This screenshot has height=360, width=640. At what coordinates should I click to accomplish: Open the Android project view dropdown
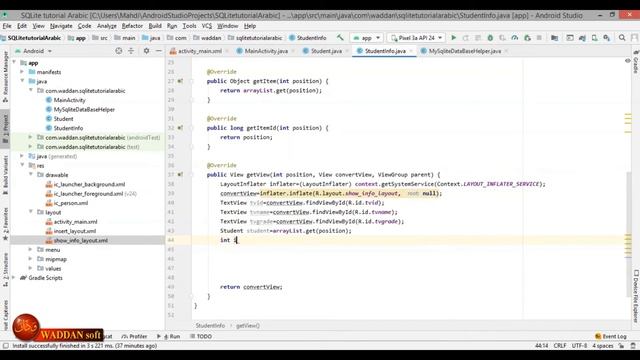tap(33, 51)
